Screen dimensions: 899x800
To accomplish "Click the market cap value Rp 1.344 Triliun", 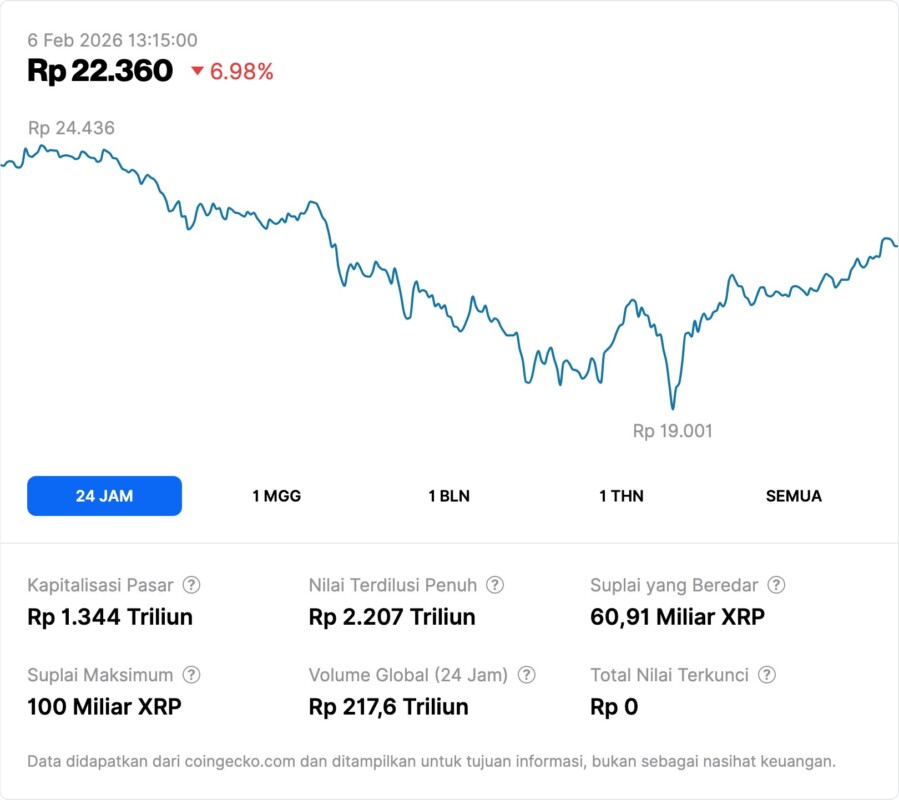I will (x=110, y=617).
